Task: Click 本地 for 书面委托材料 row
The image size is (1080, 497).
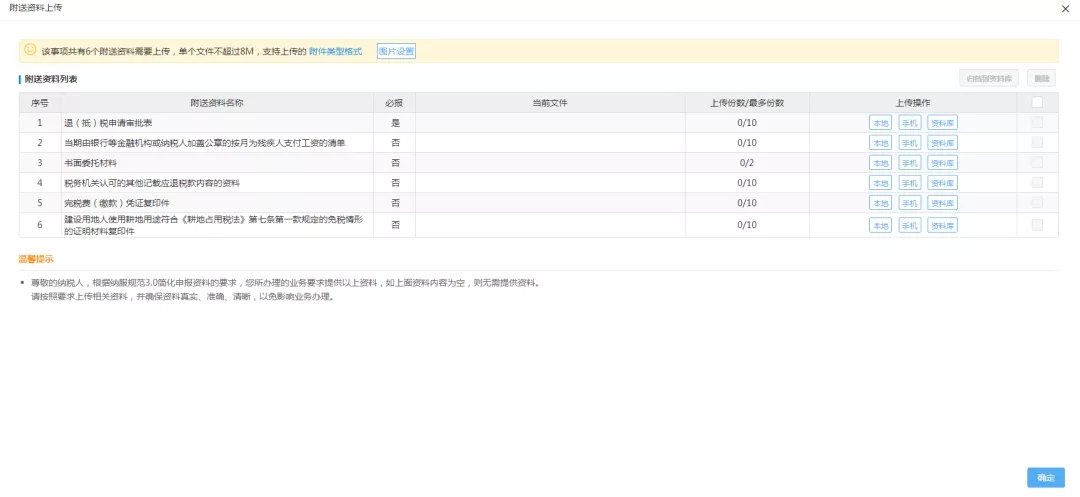Action: click(x=880, y=163)
